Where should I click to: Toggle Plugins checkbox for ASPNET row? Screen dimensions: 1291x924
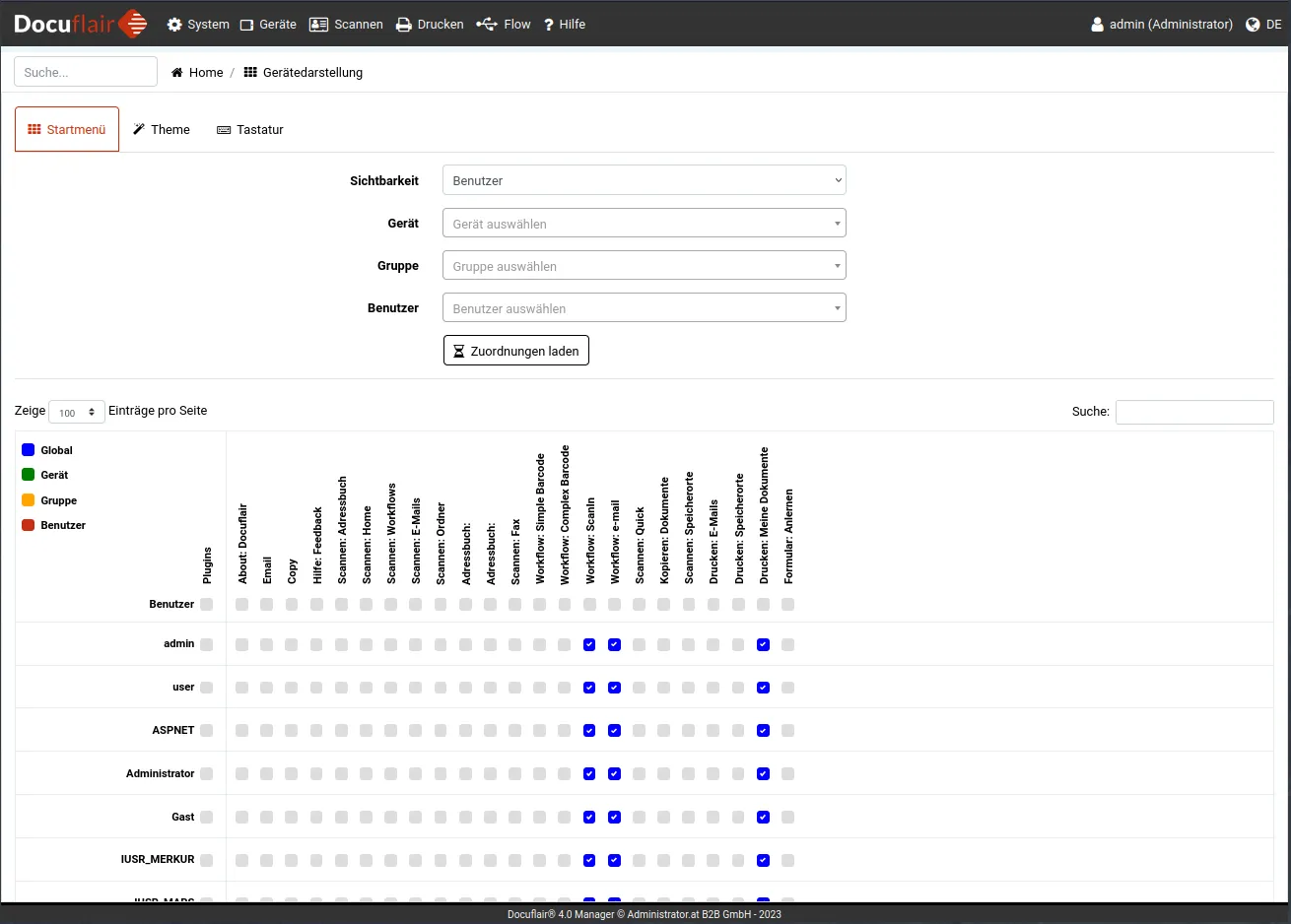click(206, 731)
